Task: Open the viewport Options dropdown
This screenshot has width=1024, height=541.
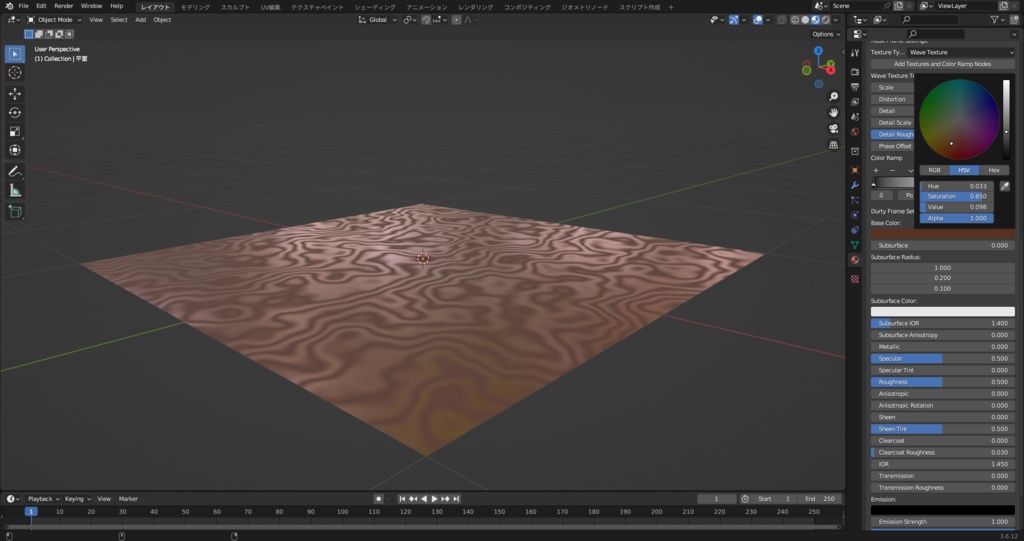Action: (x=825, y=34)
